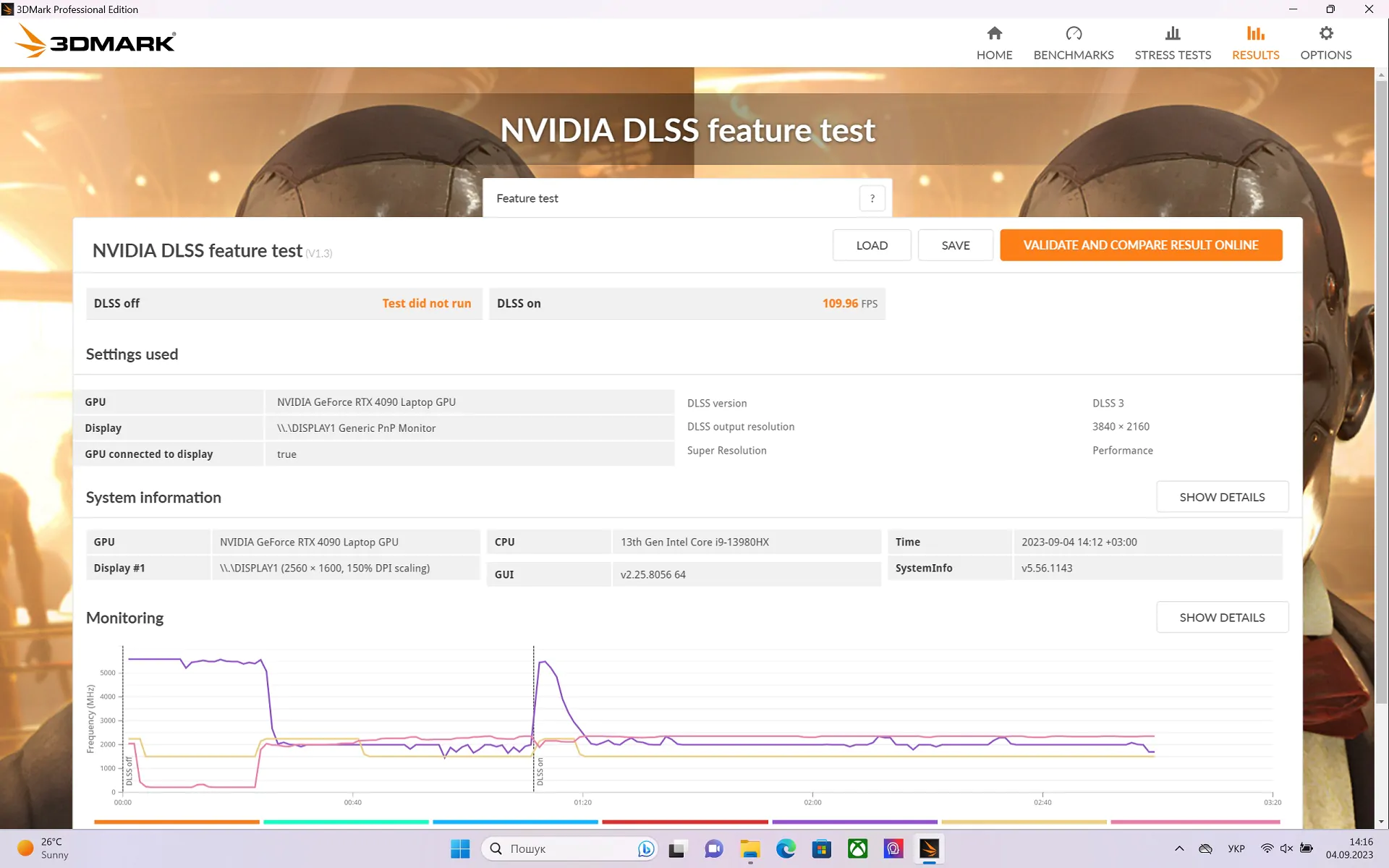Click 'true' for GPU connected to display
The width and height of the screenshot is (1389, 868).
pos(286,454)
